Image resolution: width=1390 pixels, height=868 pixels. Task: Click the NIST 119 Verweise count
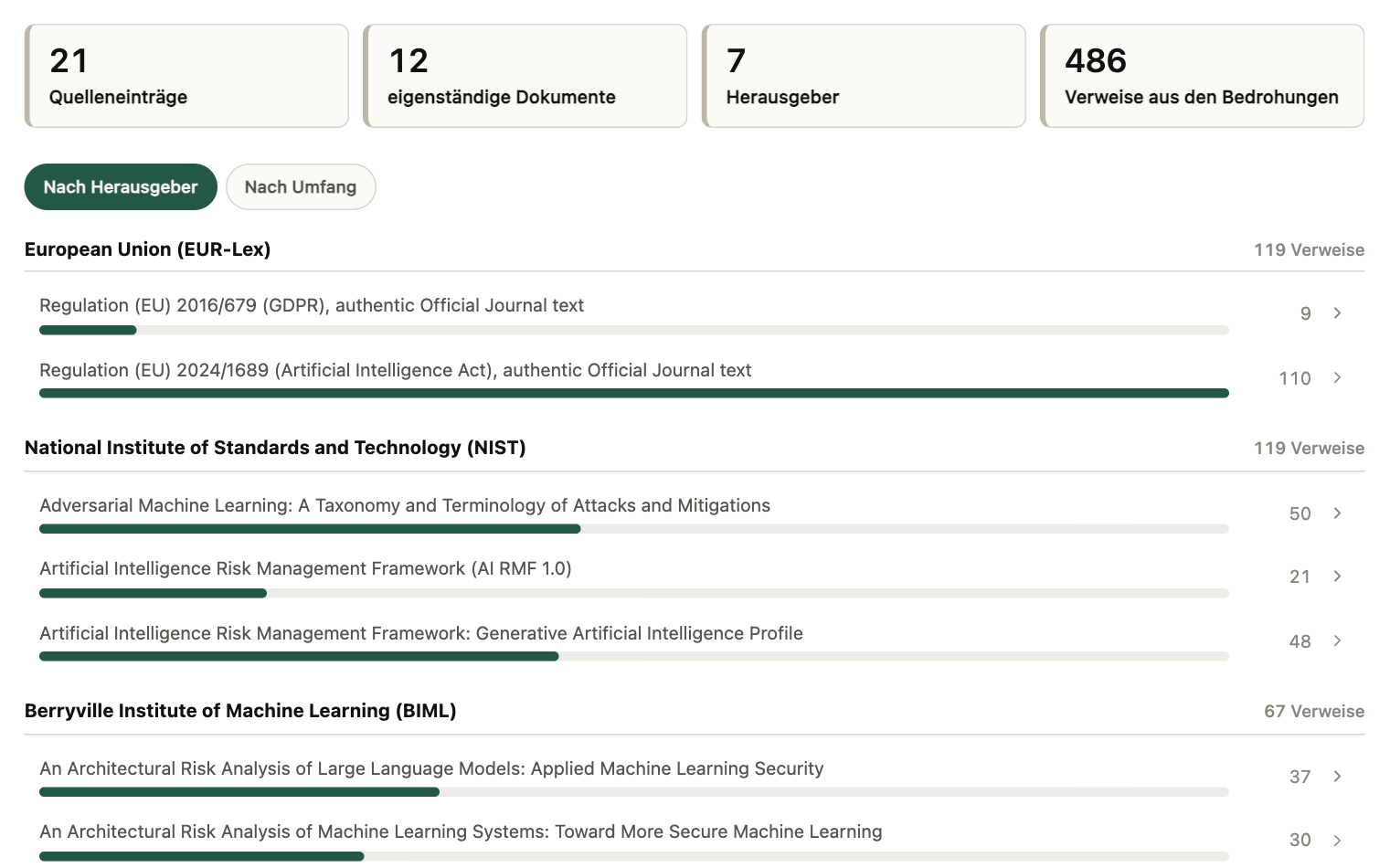(1309, 449)
